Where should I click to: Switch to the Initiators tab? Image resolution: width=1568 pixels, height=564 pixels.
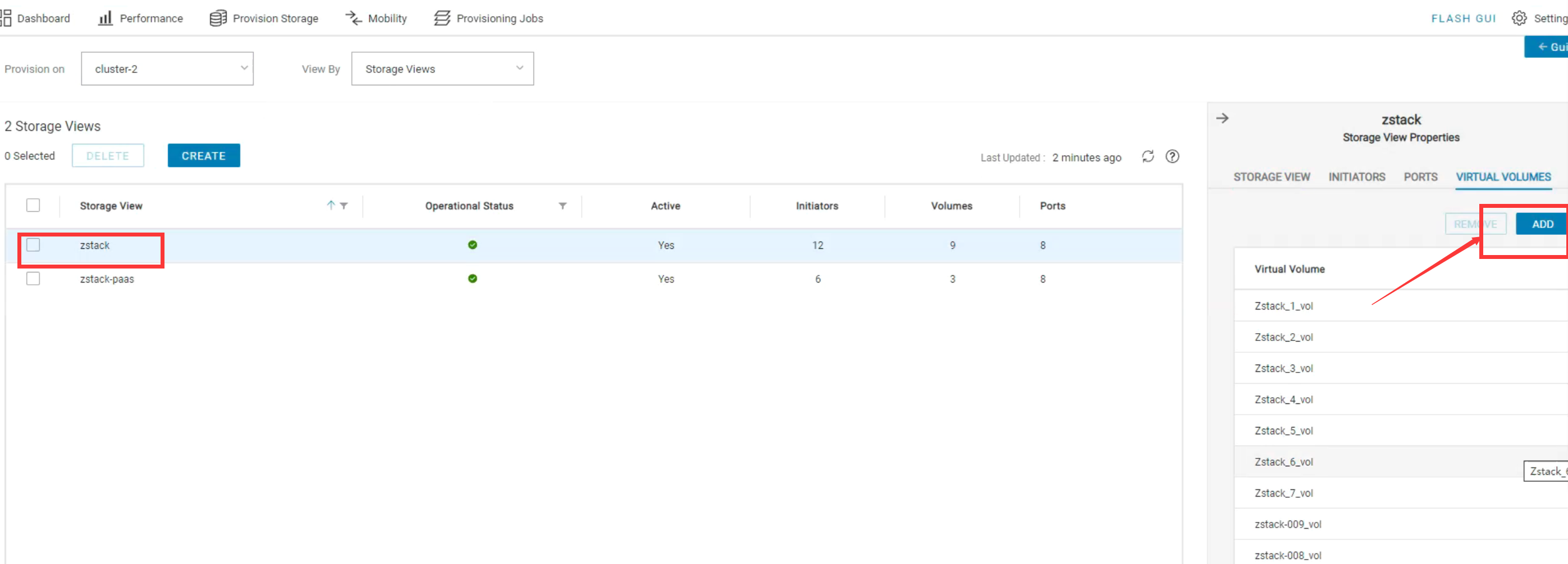tap(1356, 176)
